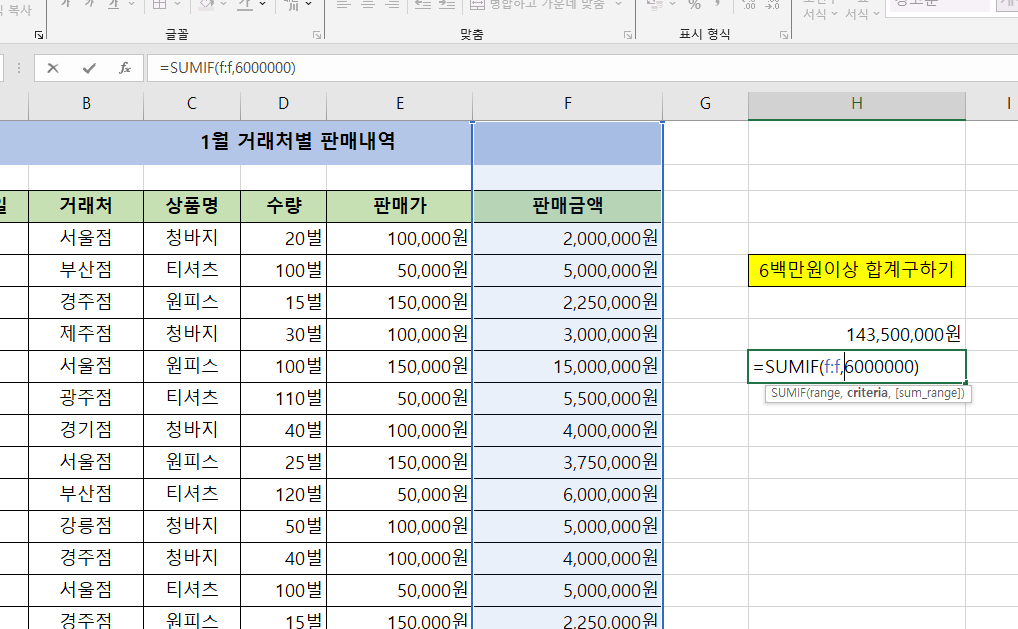Screen dimensions: 1018x629
Task: Apply percent style to the cell
Action: click(x=695, y=5)
